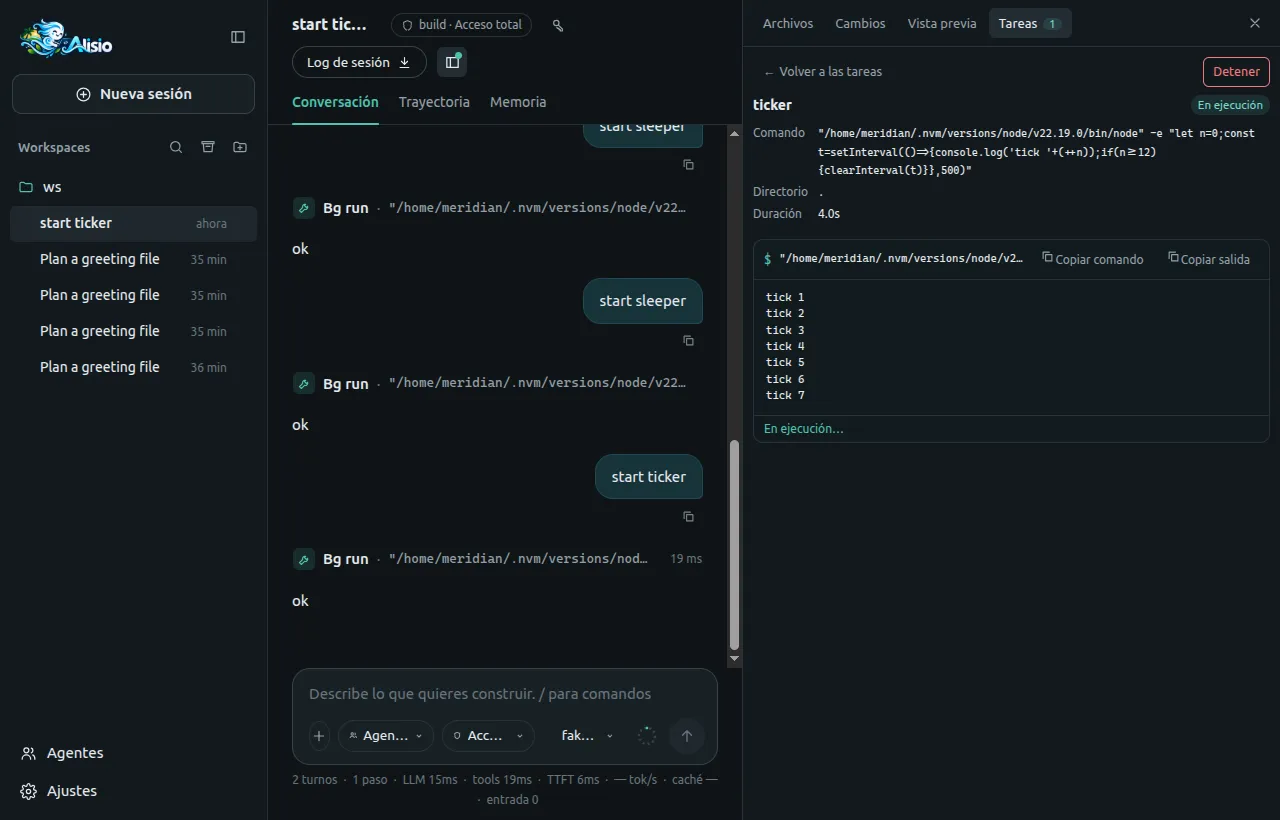Click the Alisio logo
Screen dimensions: 1280x820
[66, 40]
